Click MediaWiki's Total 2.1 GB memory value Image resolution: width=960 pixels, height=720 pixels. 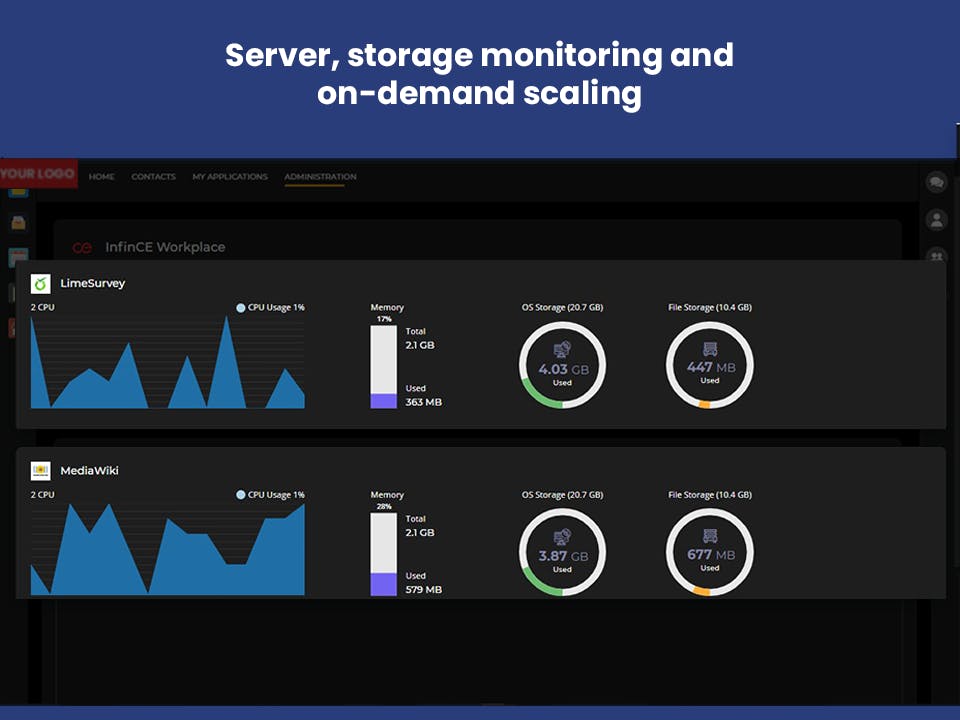(420, 533)
